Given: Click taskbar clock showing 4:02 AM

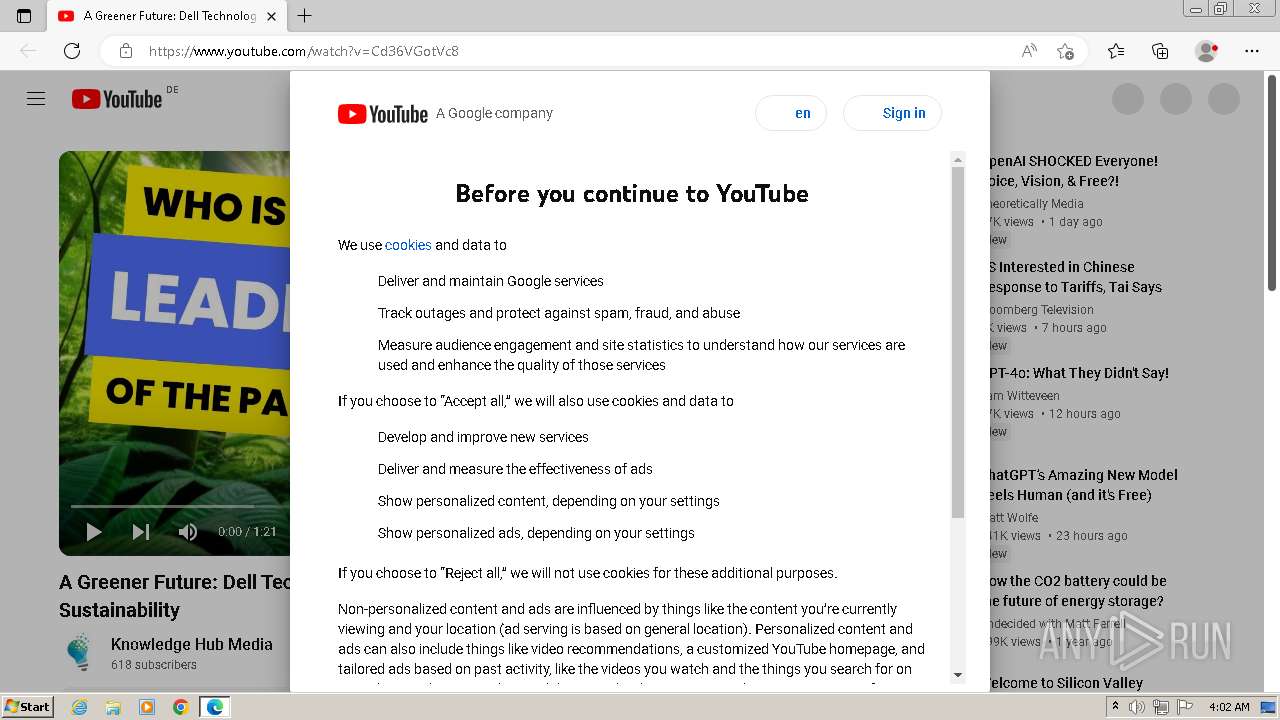Looking at the screenshot, I should pyautogui.click(x=1229, y=707).
